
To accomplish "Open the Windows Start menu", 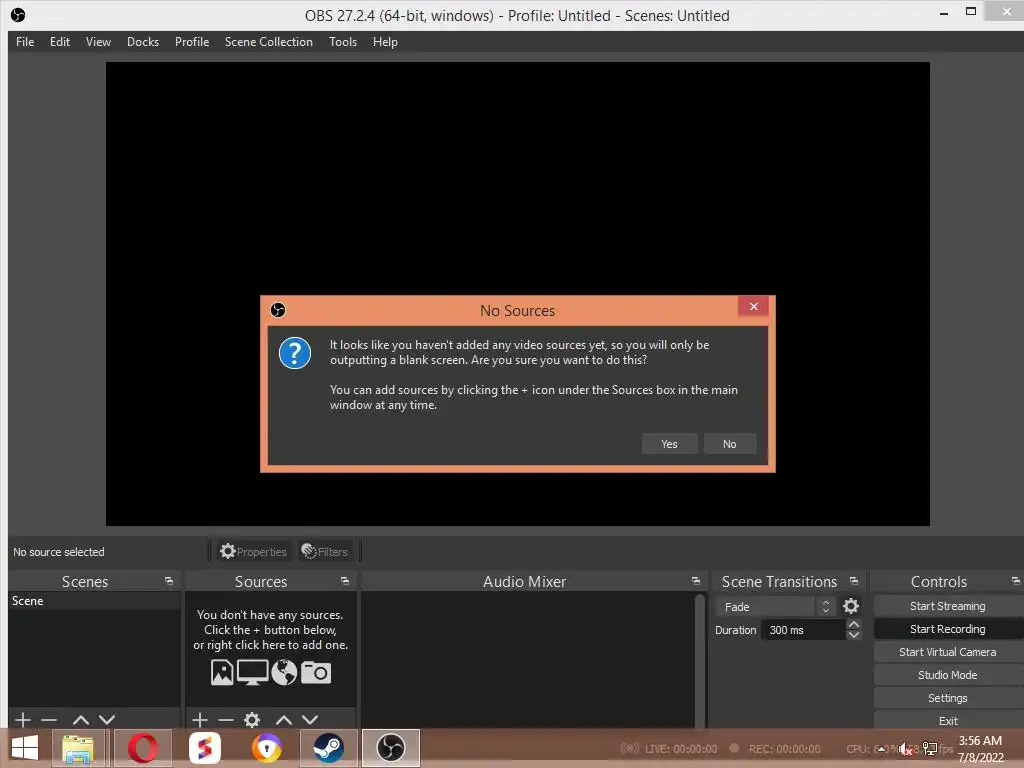I will [25, 748].
